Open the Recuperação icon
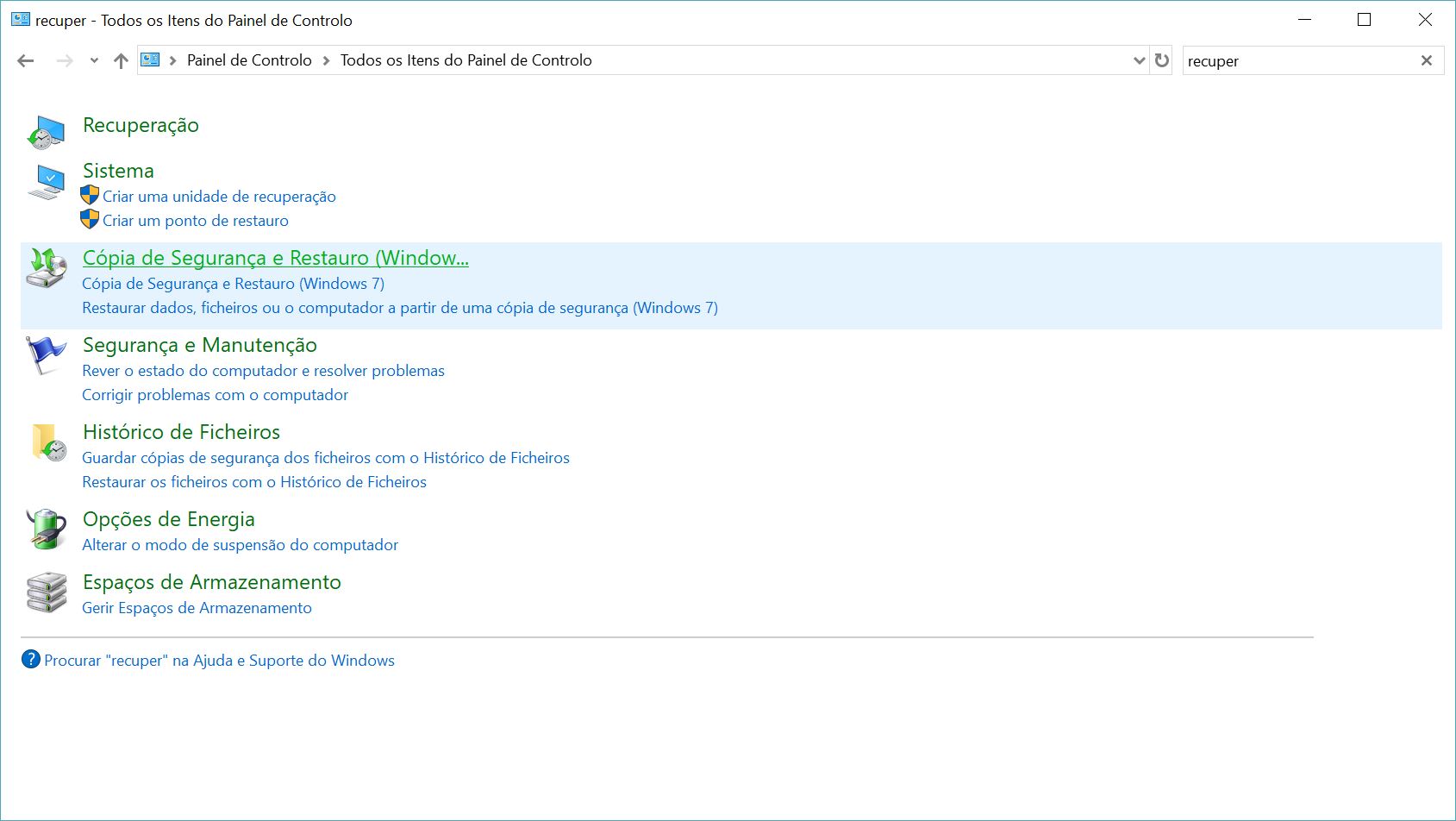 46,132
